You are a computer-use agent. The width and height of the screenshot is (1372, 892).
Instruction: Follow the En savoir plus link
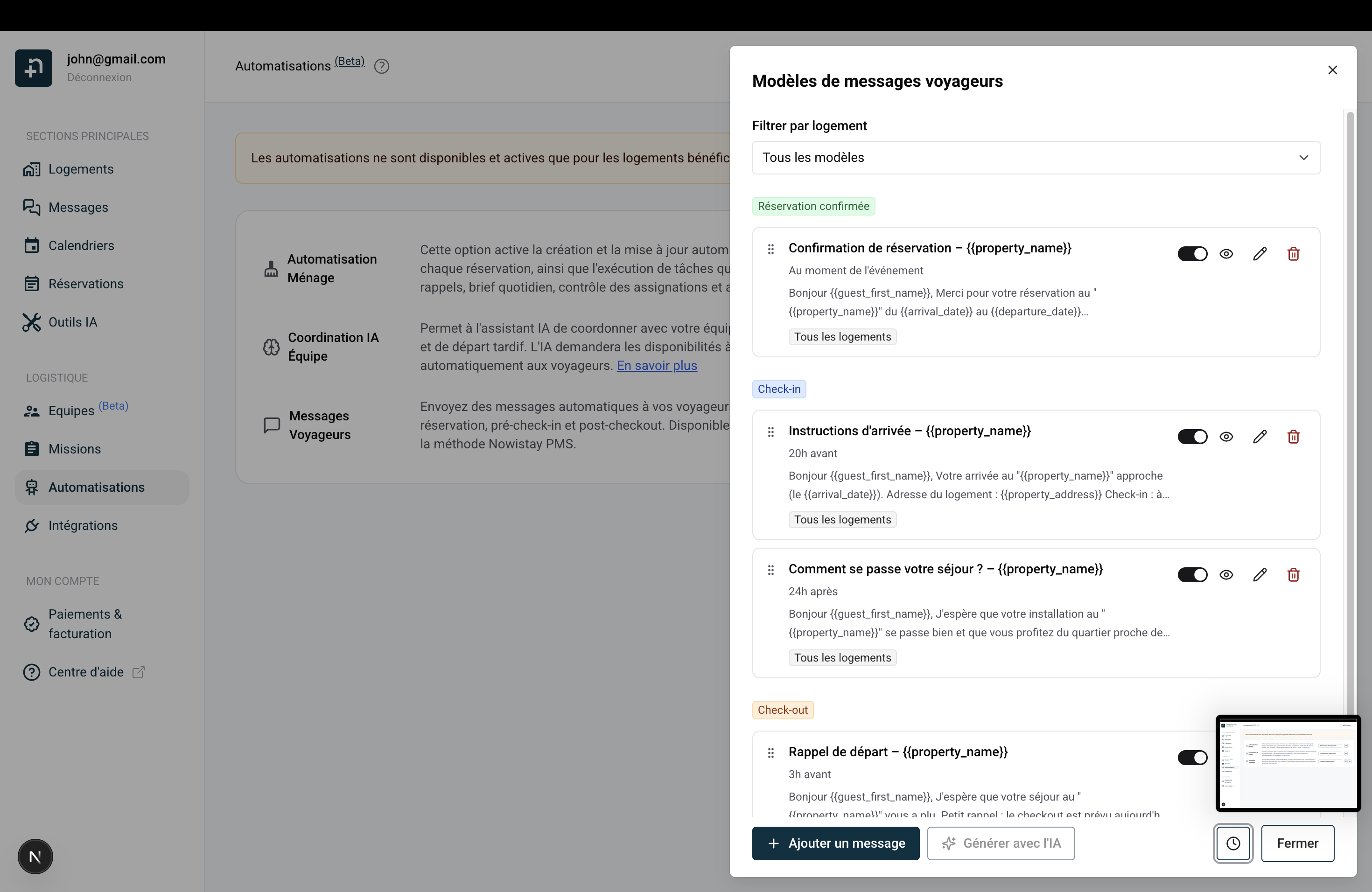(x=657, y=365)
